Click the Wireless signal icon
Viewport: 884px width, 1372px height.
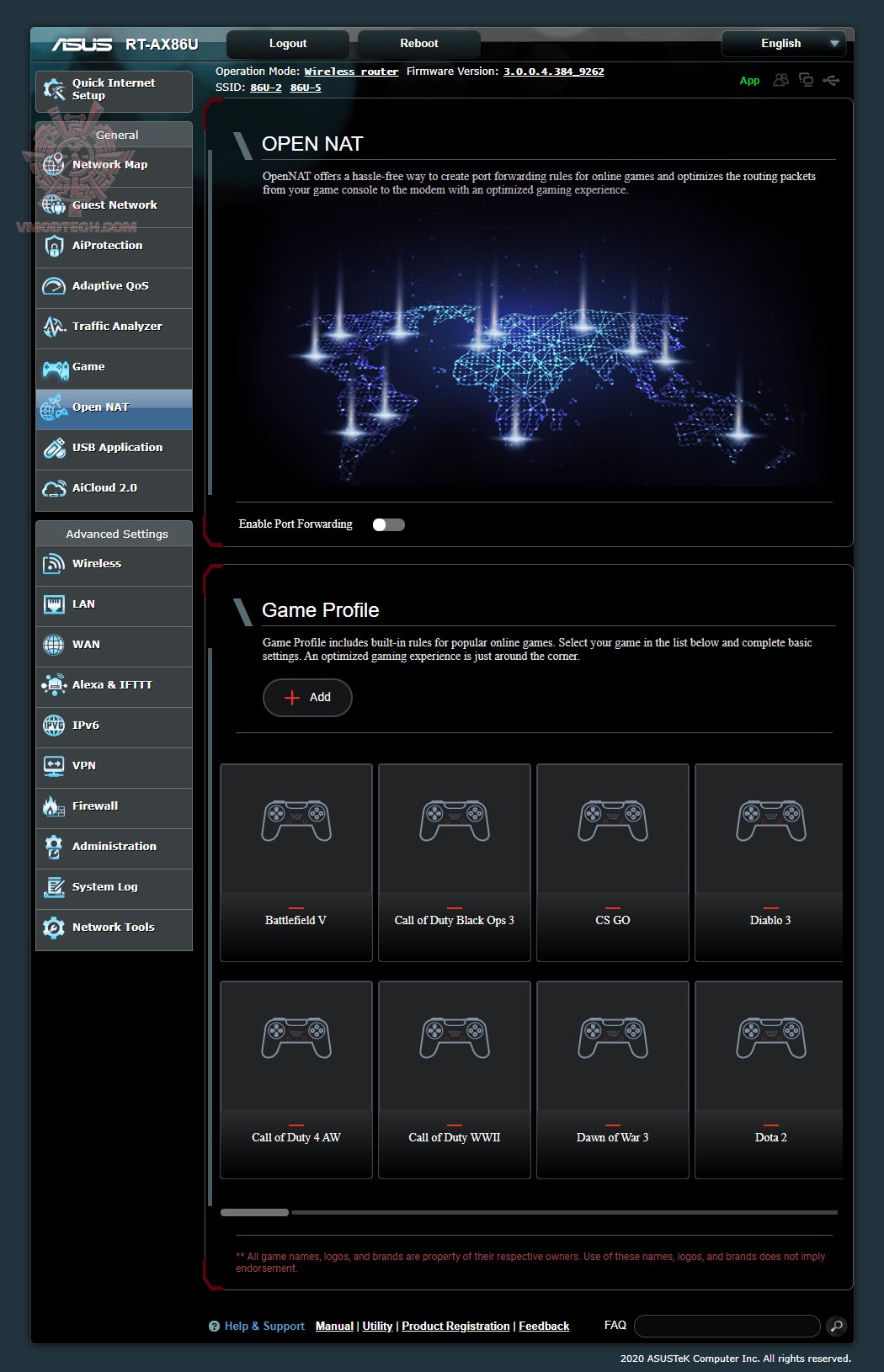tap(54, 564)
